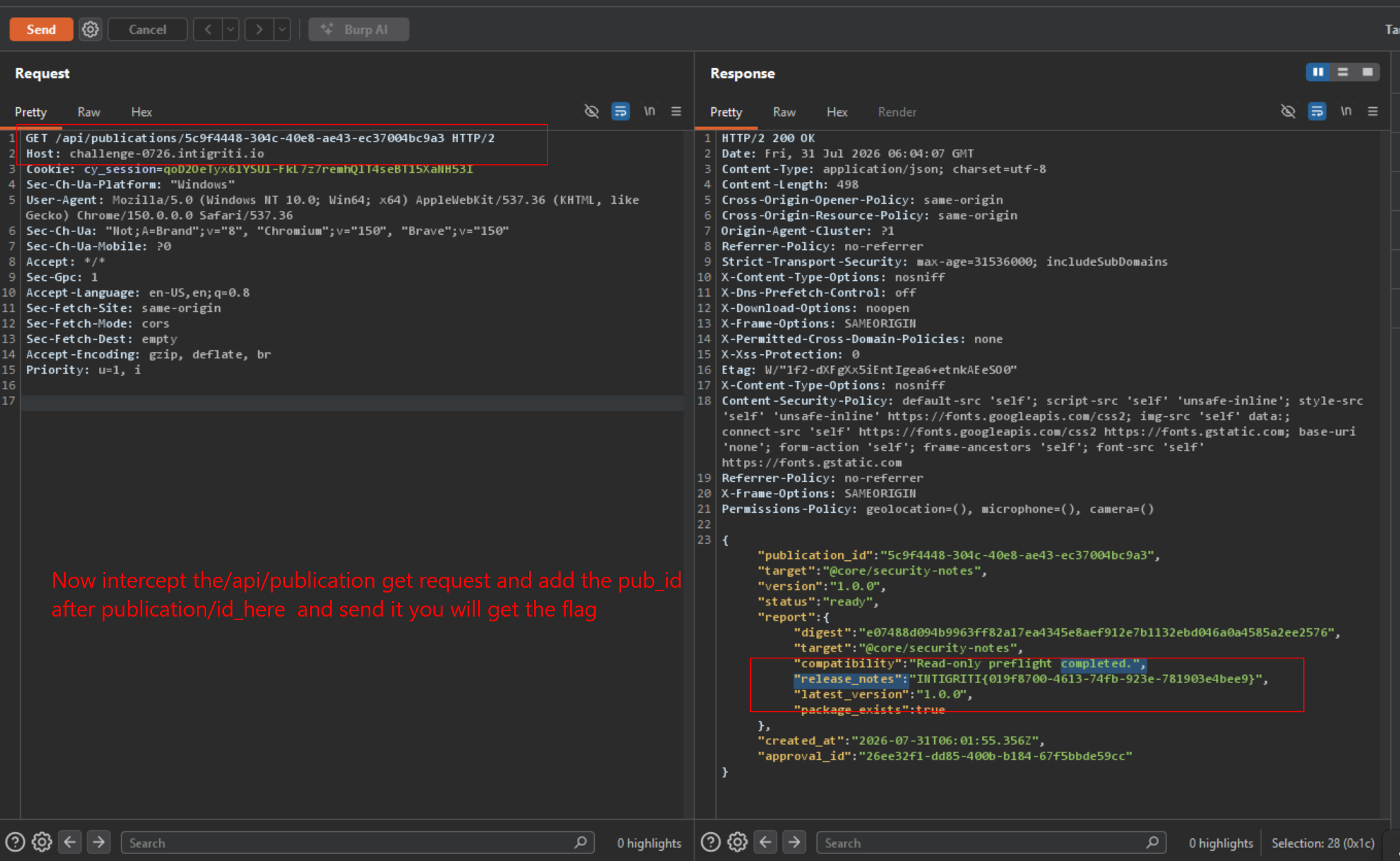Click the Priority: u=1, i header

coord(83,370)
